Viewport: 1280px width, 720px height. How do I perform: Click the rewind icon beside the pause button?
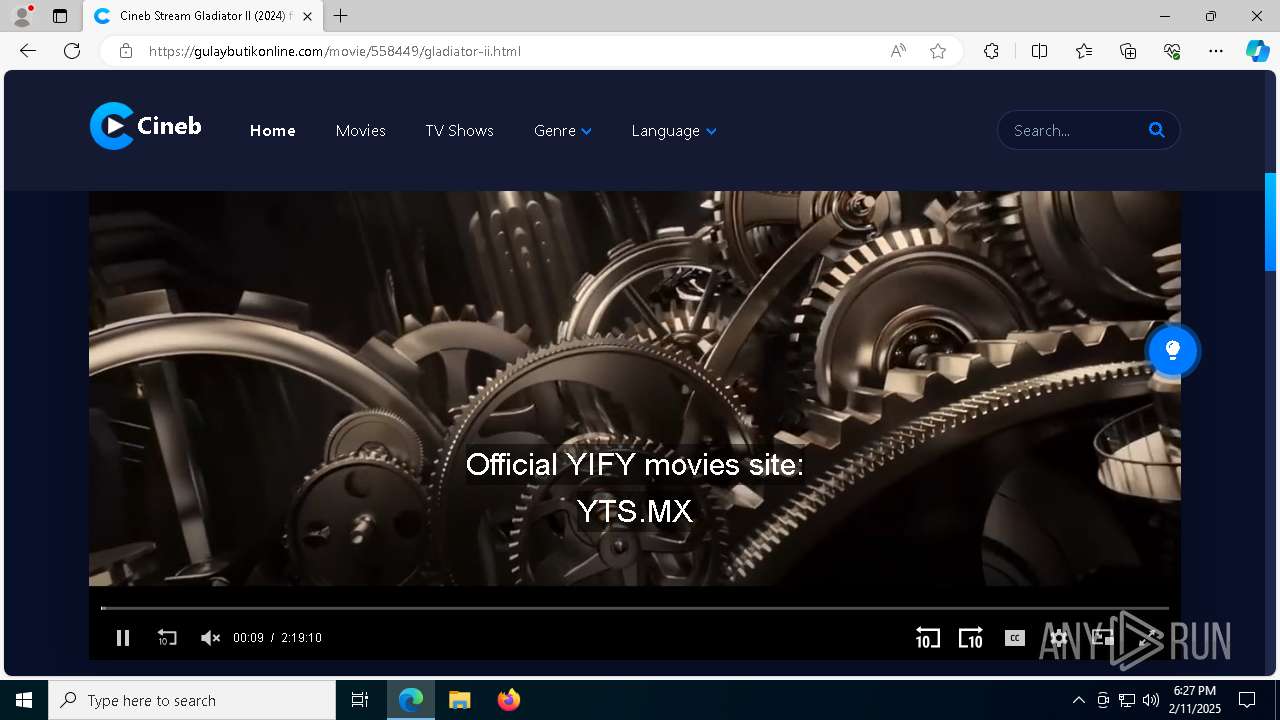point(167,637)
